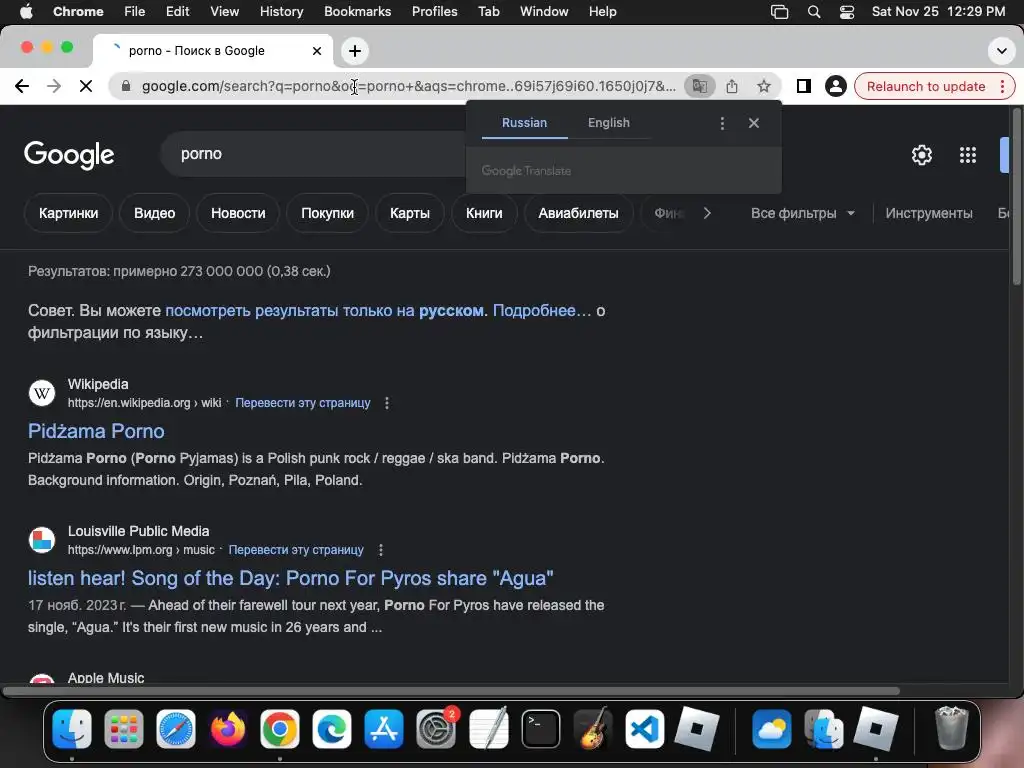Viewport: 1024px width, 768px height.
Task: Click посмотреть результаты только на русском link
Action: 325,311
